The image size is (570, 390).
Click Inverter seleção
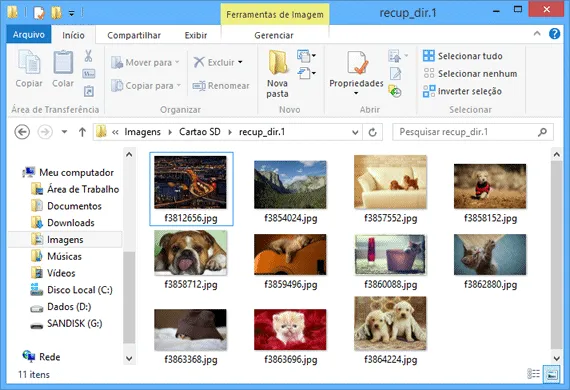click(x=462, y=91)
